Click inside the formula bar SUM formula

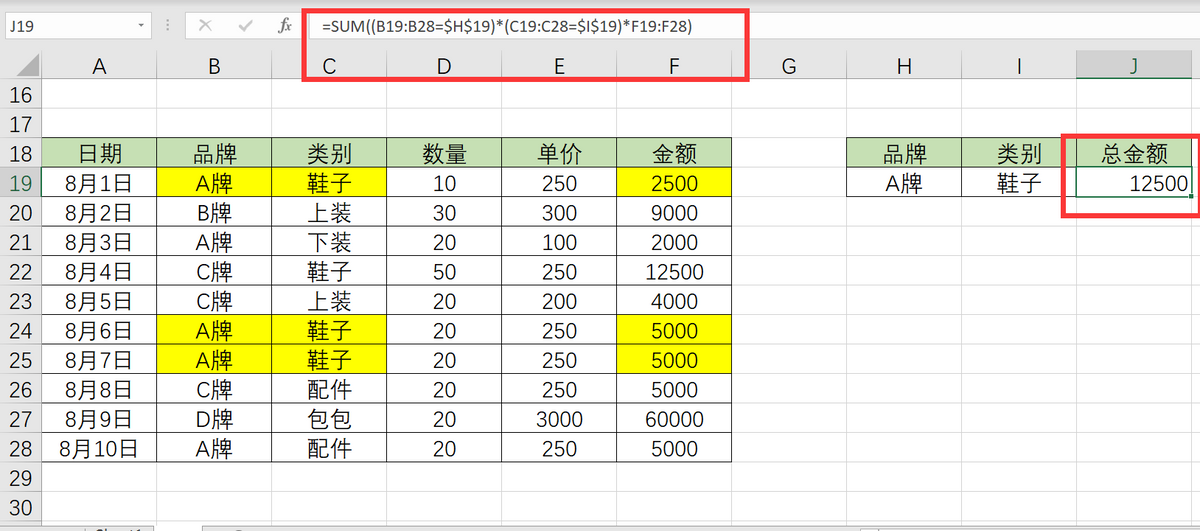507,27
